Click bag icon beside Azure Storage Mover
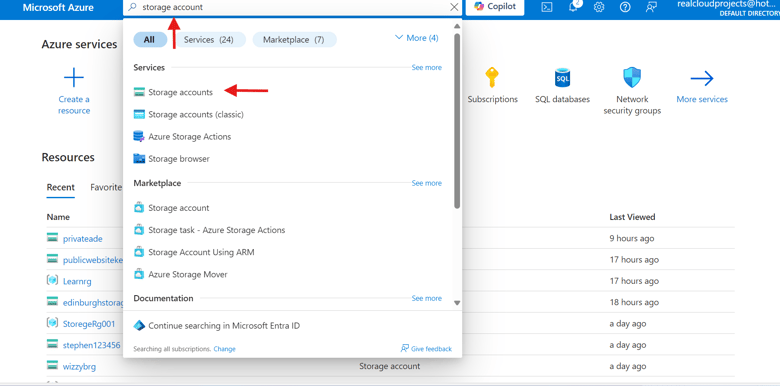Viewport: 780px width, 386px height. (139, 274)
